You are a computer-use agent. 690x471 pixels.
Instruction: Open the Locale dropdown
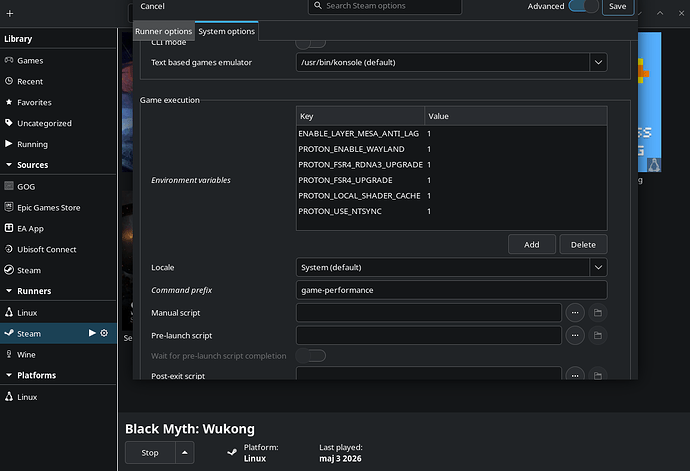(451, 267)
